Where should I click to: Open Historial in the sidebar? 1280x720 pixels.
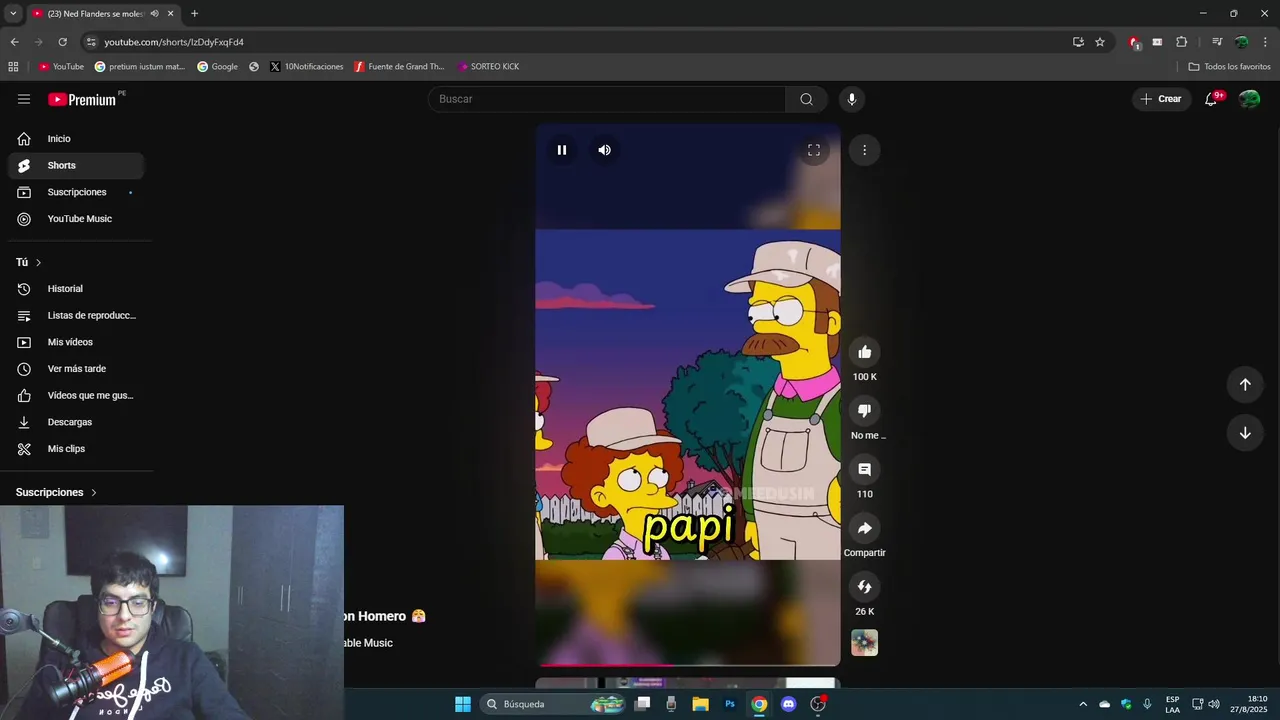(x=76, y=289)
